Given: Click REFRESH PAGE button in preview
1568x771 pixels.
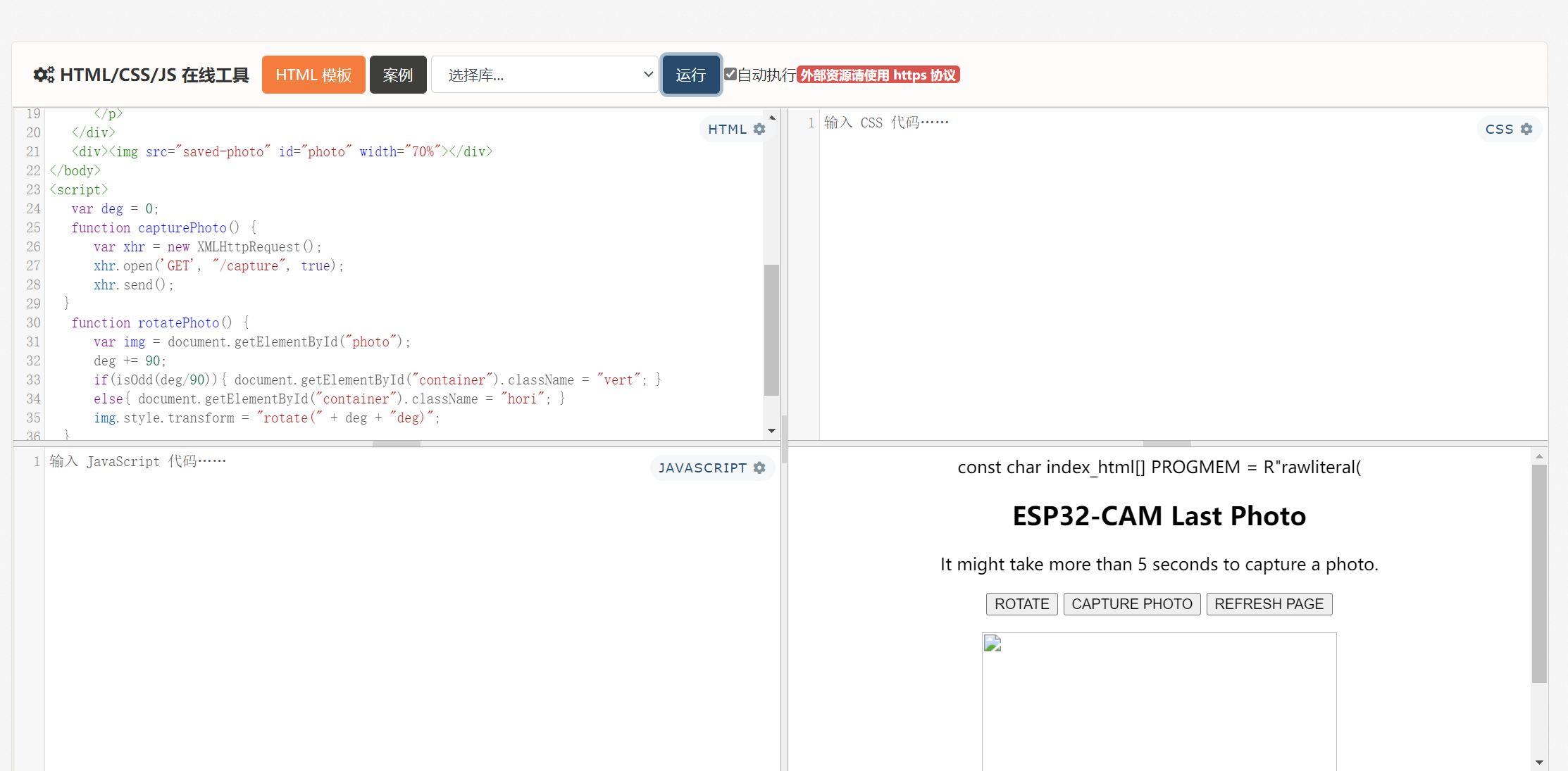Looking at the screenshot, I should (x=1269, y=604).
